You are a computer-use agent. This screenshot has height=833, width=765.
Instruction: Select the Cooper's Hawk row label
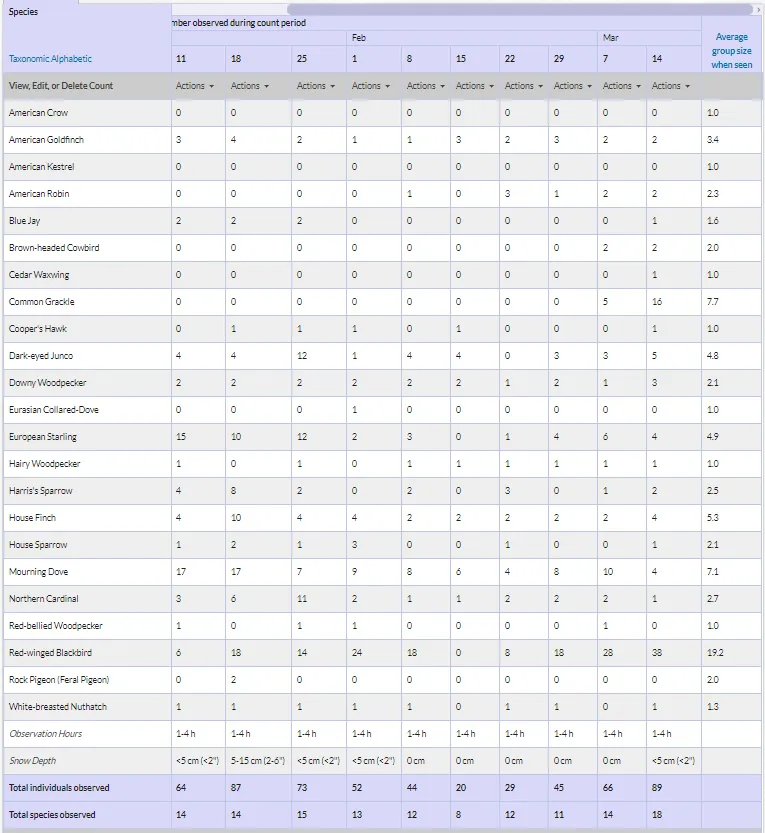pyautogui.click(x=38, y=329)
